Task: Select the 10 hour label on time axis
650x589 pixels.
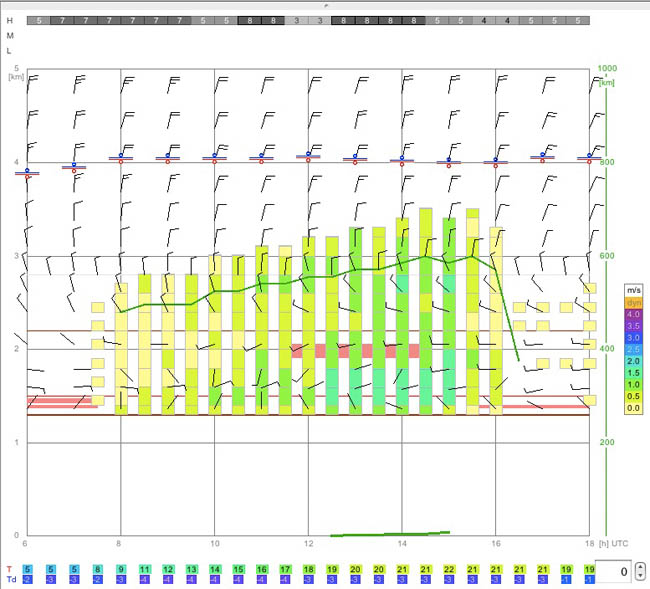Action: click(214, 544)
